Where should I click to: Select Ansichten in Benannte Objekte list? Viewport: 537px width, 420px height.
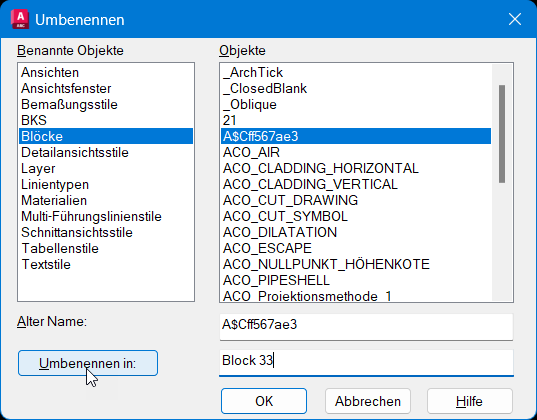[x=106, y=72]
